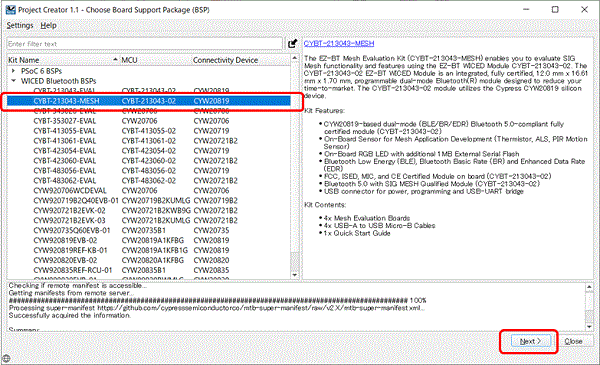This screenshot has width=600, height=365.
Task: Click the kit list vertical scrollbar thumb
Action: click(x=295, y=261)
